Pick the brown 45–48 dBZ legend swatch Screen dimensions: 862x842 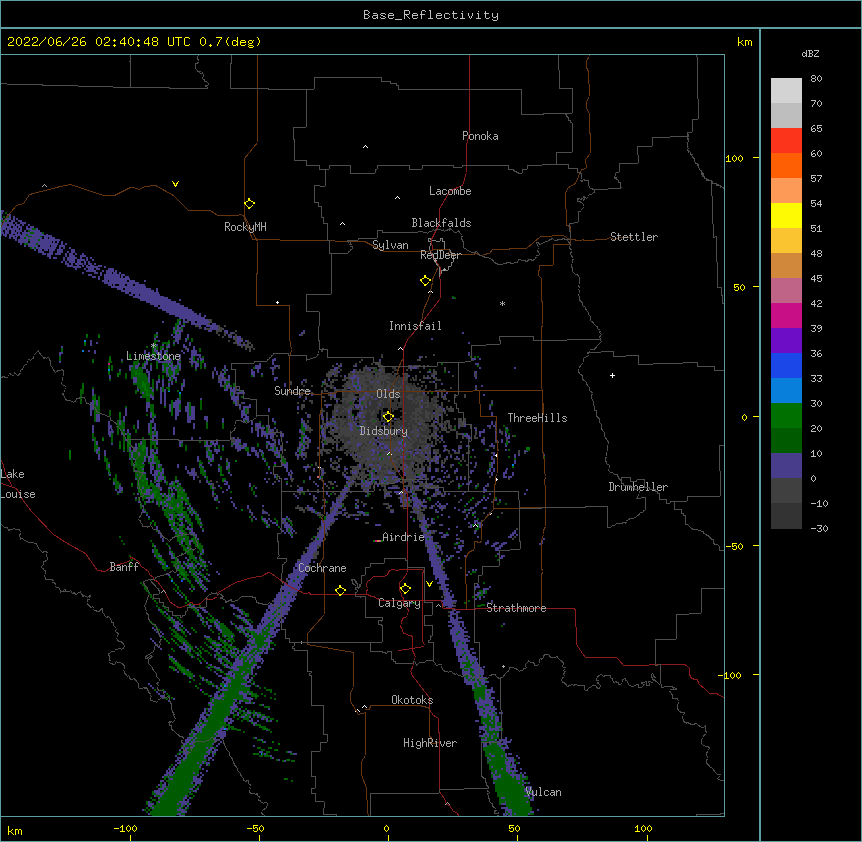coord(786,265)
